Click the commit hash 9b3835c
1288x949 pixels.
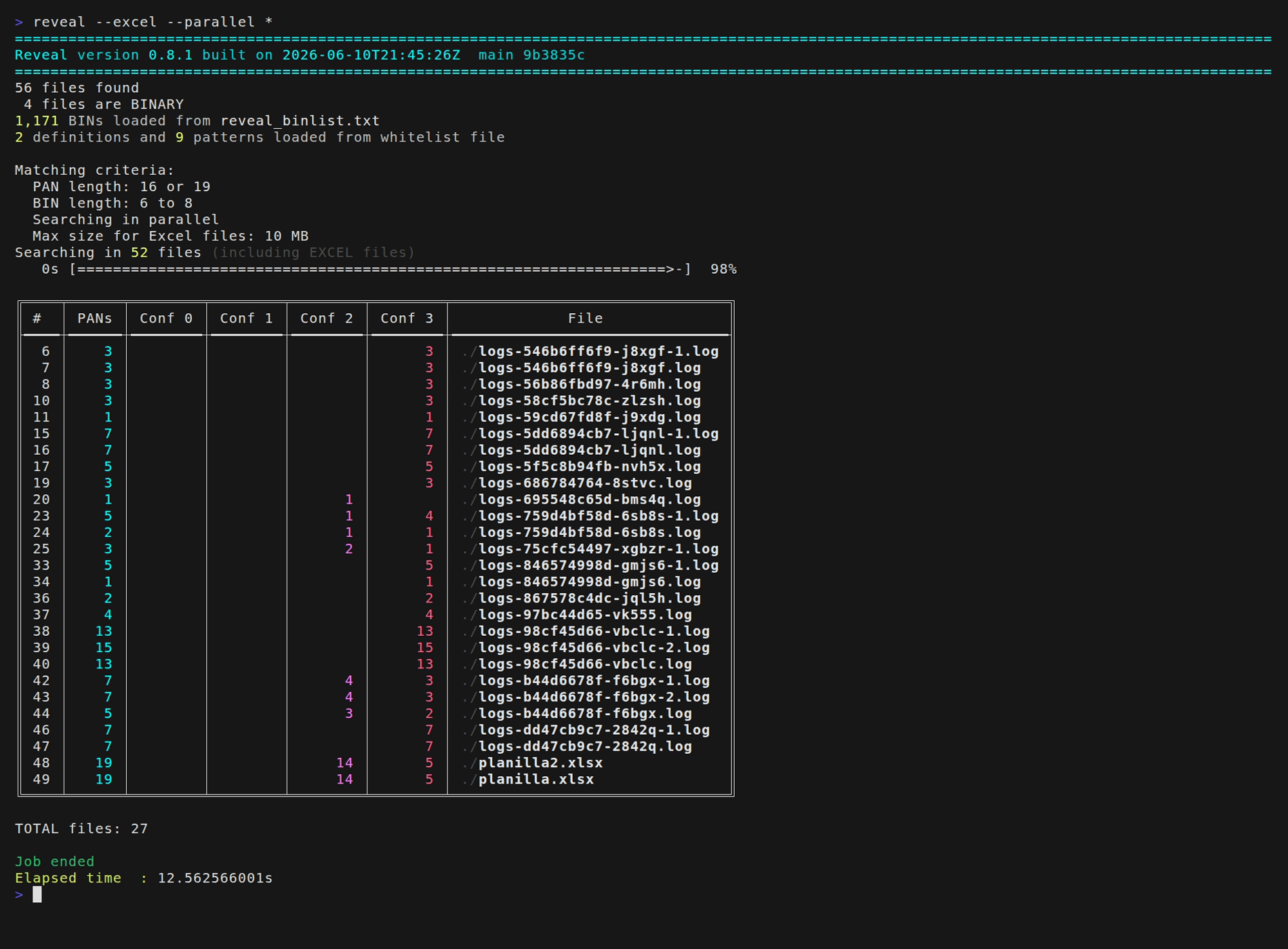(554, 55)
